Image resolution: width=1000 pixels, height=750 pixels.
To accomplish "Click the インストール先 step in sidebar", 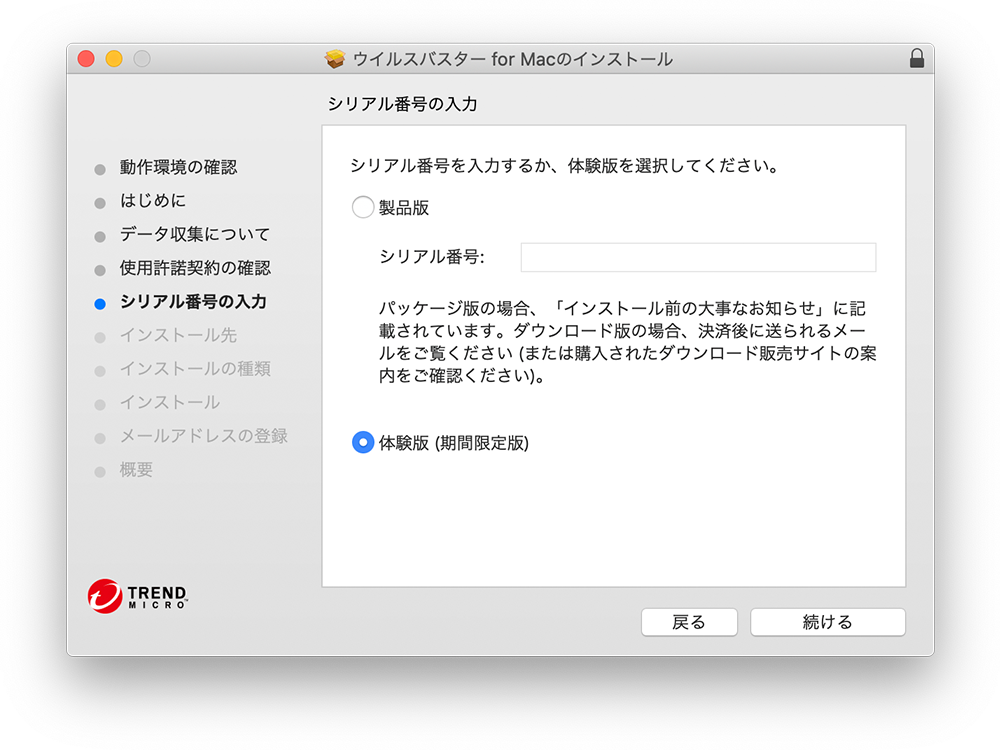I will point(178,336).
